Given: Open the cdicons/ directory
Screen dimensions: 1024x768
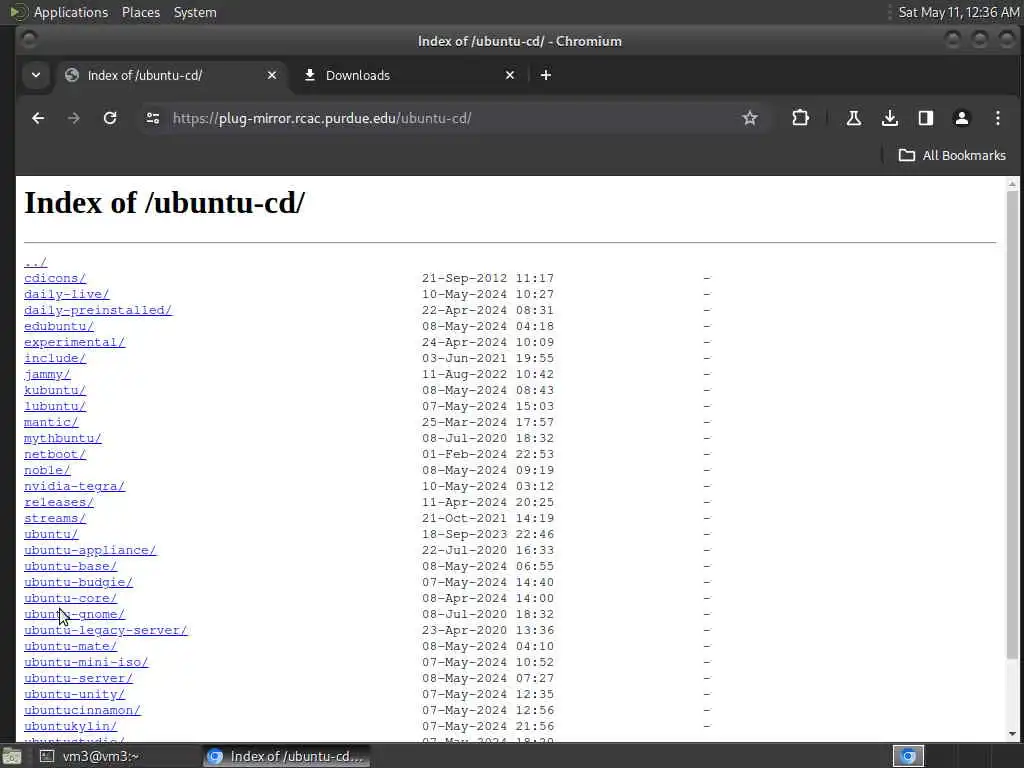Looking at the screenshot, I should click(55, 278).
